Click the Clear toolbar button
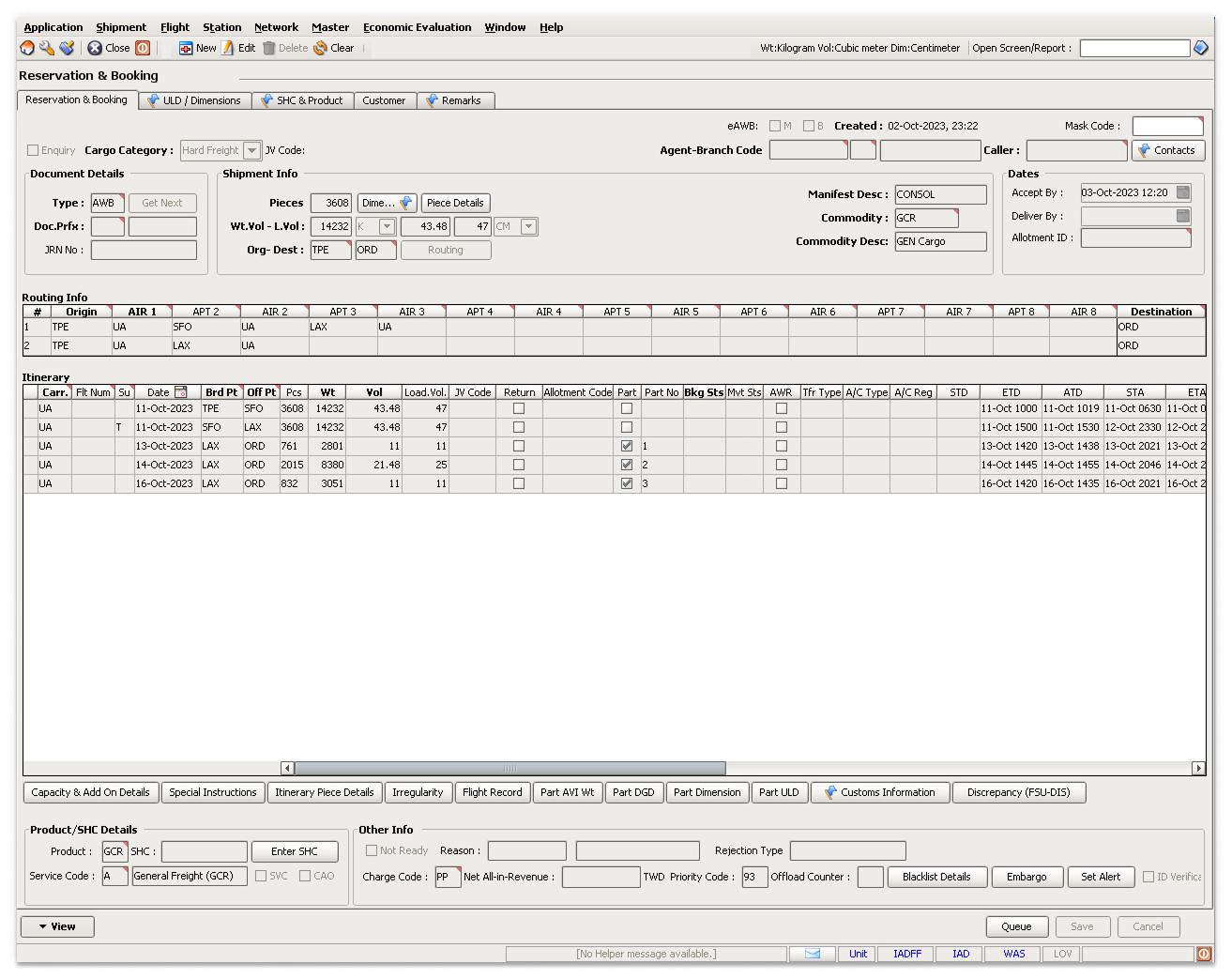 [334, 48]
